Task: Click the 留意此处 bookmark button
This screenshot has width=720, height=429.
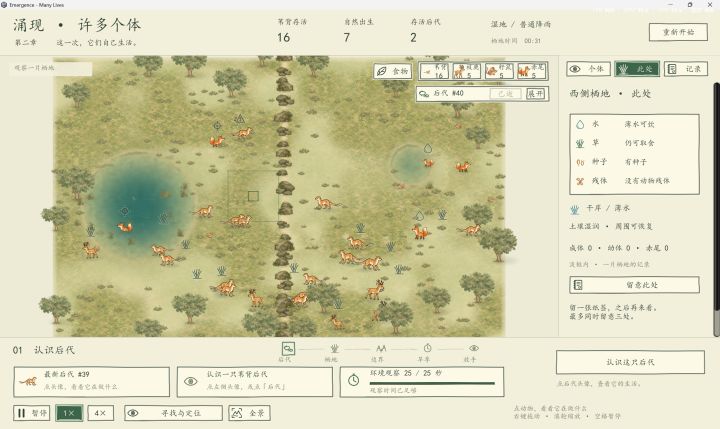Action: click(635, 285)
